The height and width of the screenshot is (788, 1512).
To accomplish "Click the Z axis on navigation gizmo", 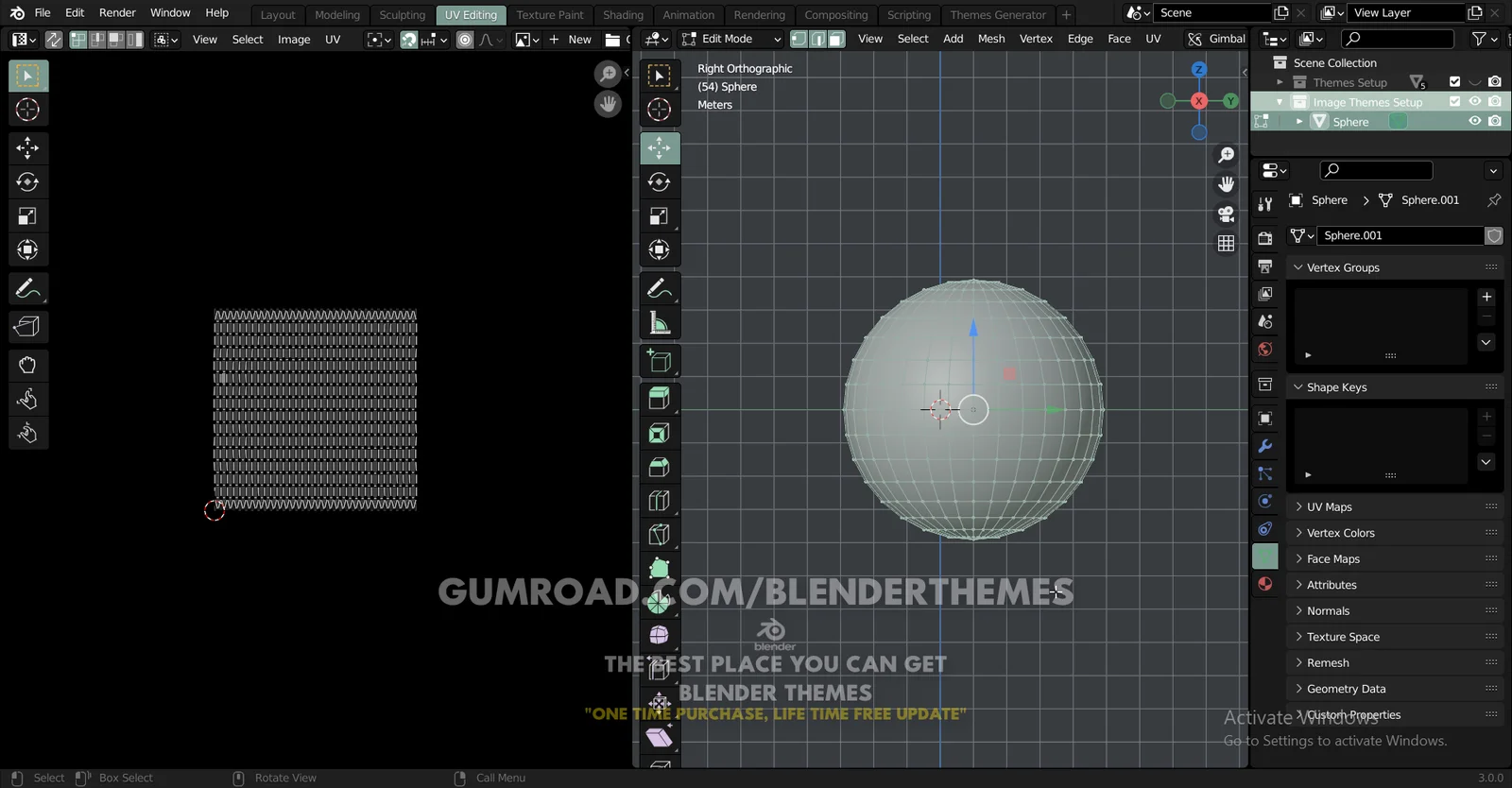I will pyautogui.click(x=1199, y=70).
